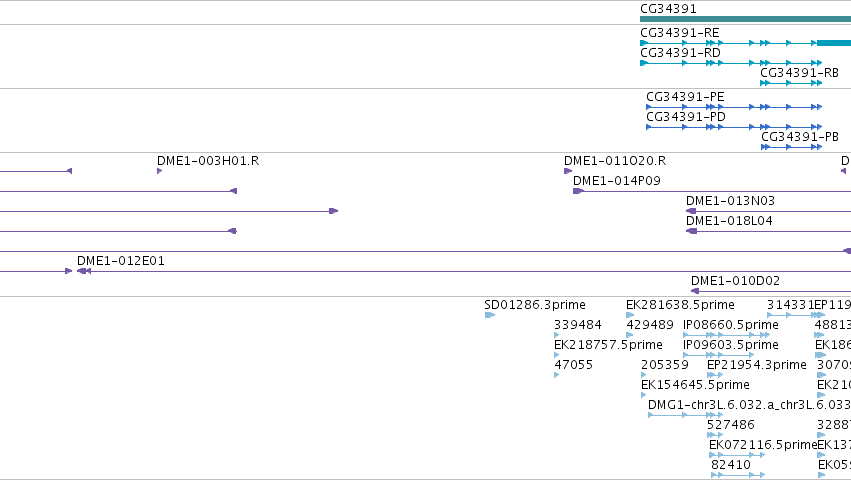This screenshot has width=851, height=480.
Task: Click the CG34391-RB transcript label
Action: coord(799,73)
